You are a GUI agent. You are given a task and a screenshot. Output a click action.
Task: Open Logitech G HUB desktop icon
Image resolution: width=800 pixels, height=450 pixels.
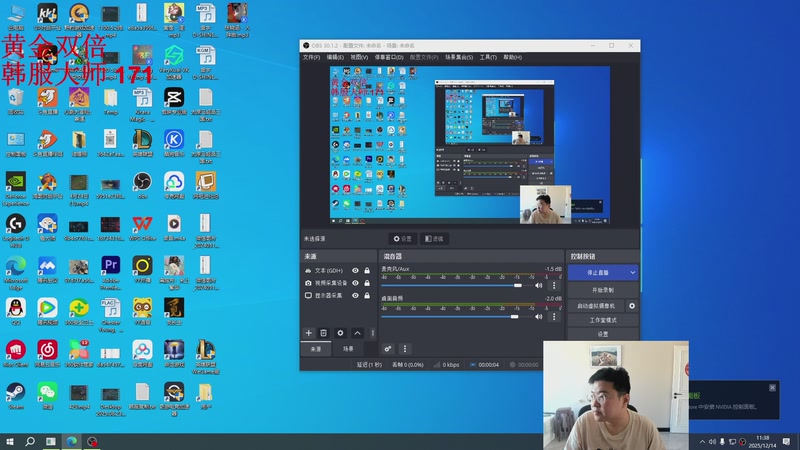(16, 230)
